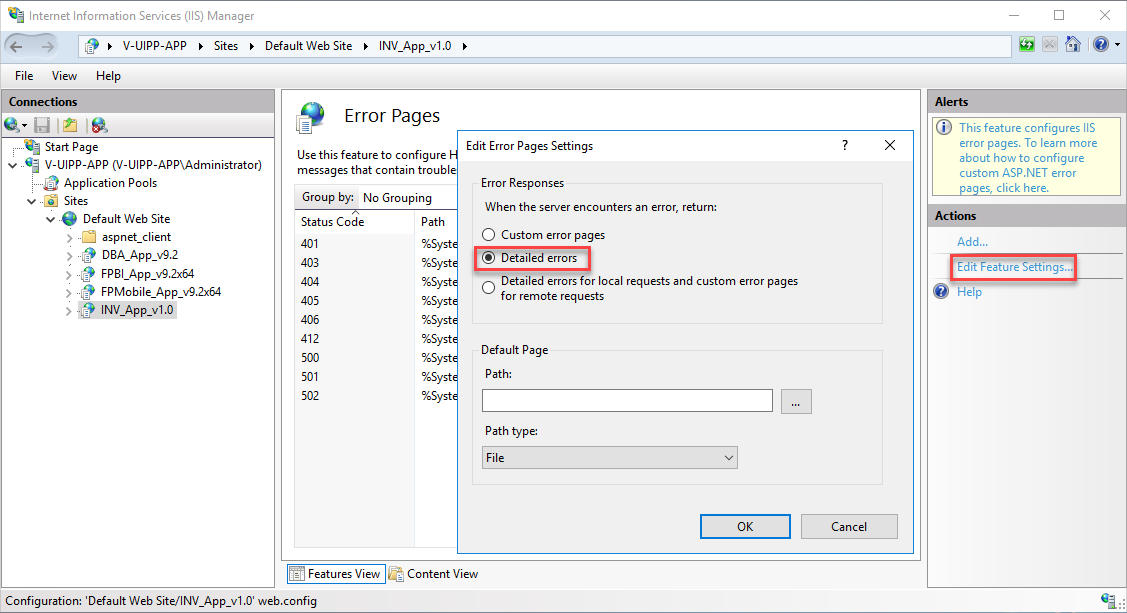1127x613 pixels.
Task: Open the Path type dropdown showing File
Action: pyautogui.click(x=610, y=458)
